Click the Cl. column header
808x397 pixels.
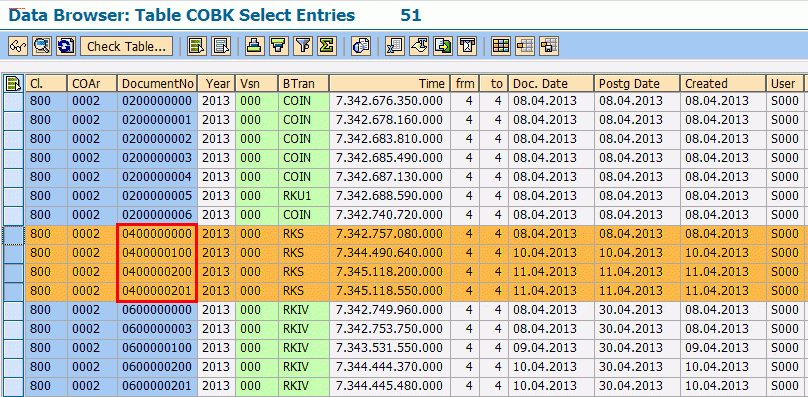coord(46,84)
